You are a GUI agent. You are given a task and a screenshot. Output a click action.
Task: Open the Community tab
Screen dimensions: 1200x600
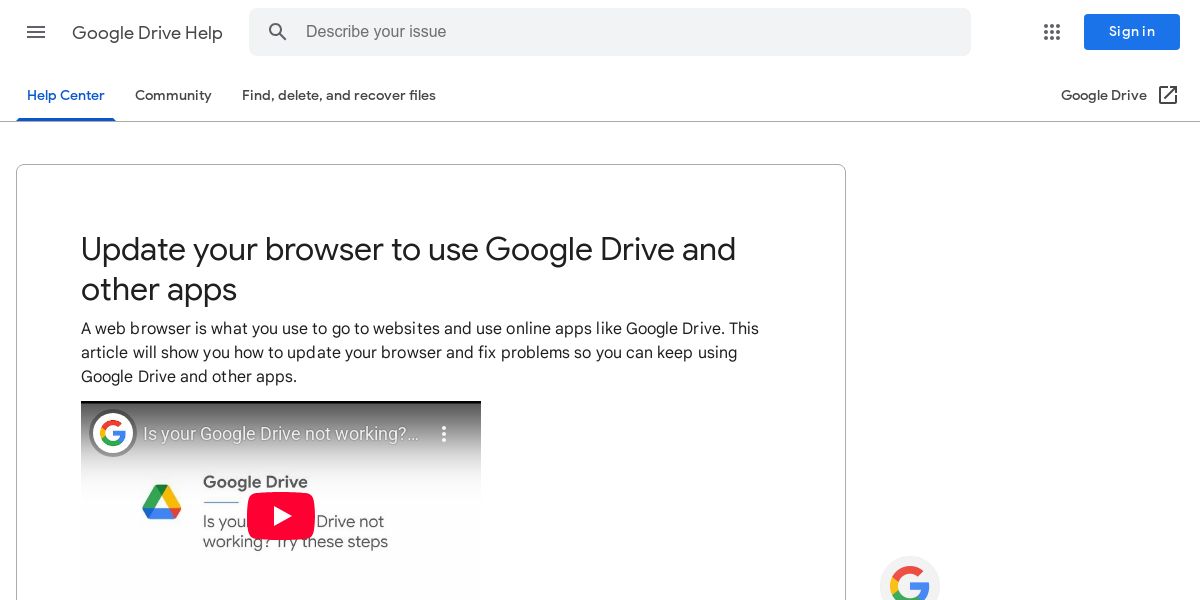click(173, 96)
